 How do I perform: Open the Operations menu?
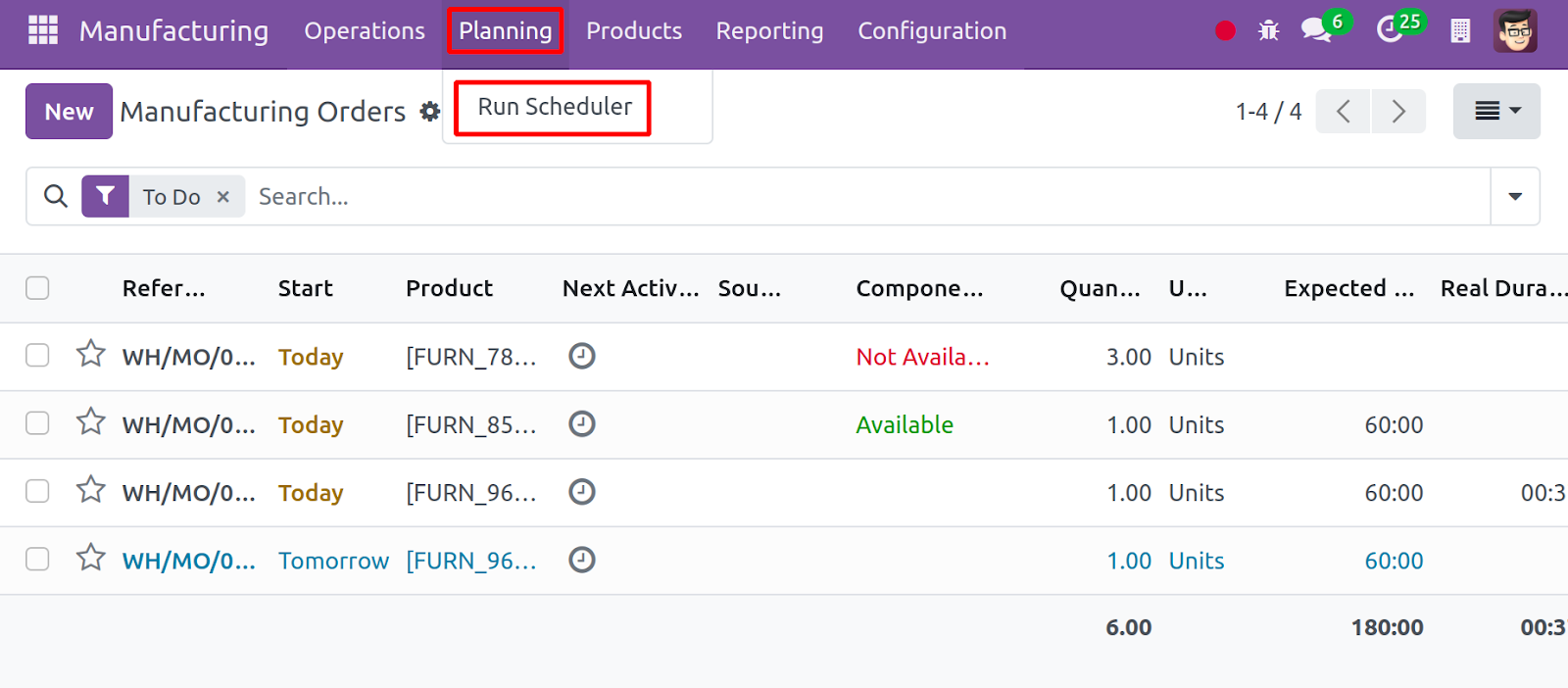[x=365, y=31]
